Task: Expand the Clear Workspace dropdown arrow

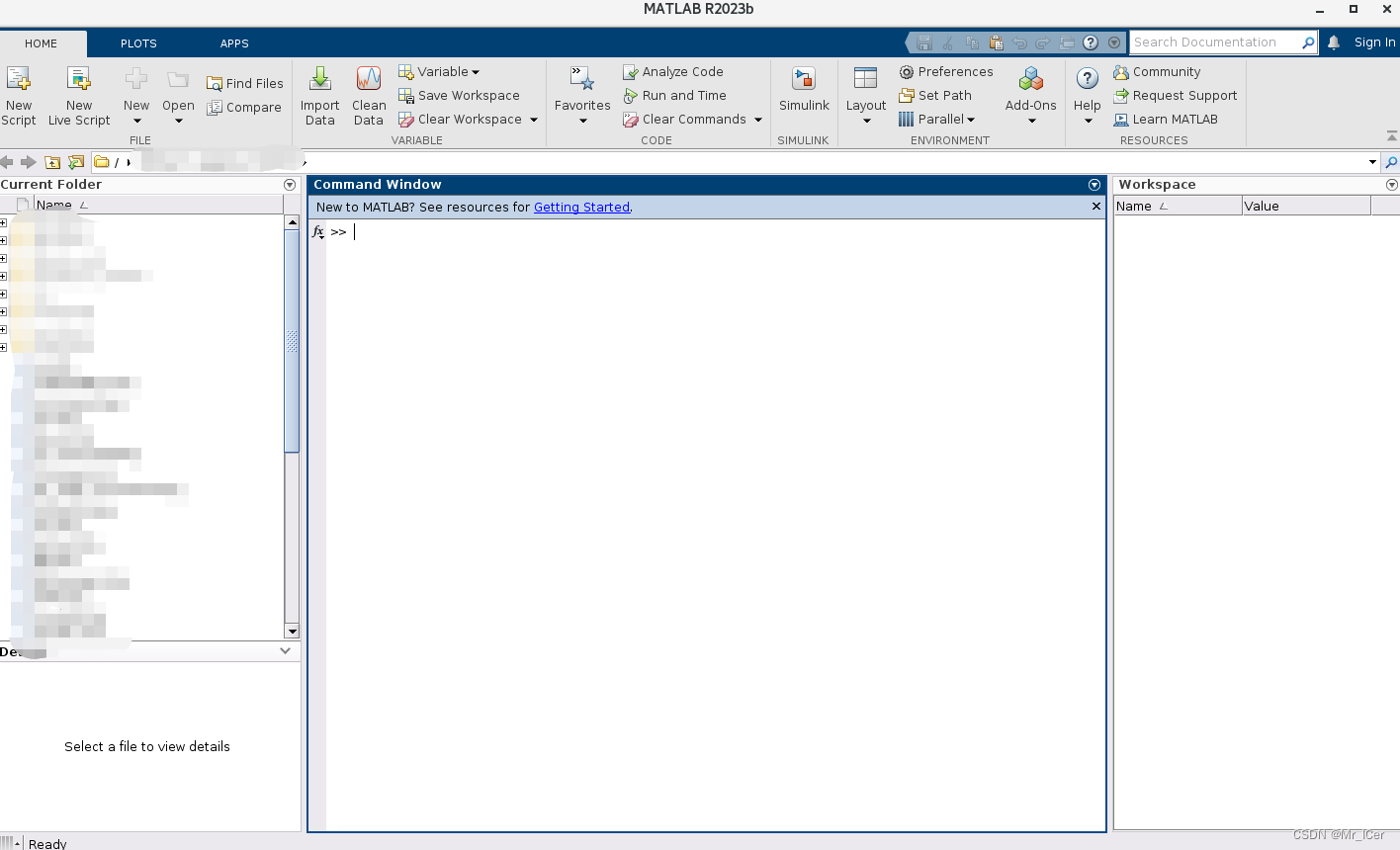Action: point(534,120)
